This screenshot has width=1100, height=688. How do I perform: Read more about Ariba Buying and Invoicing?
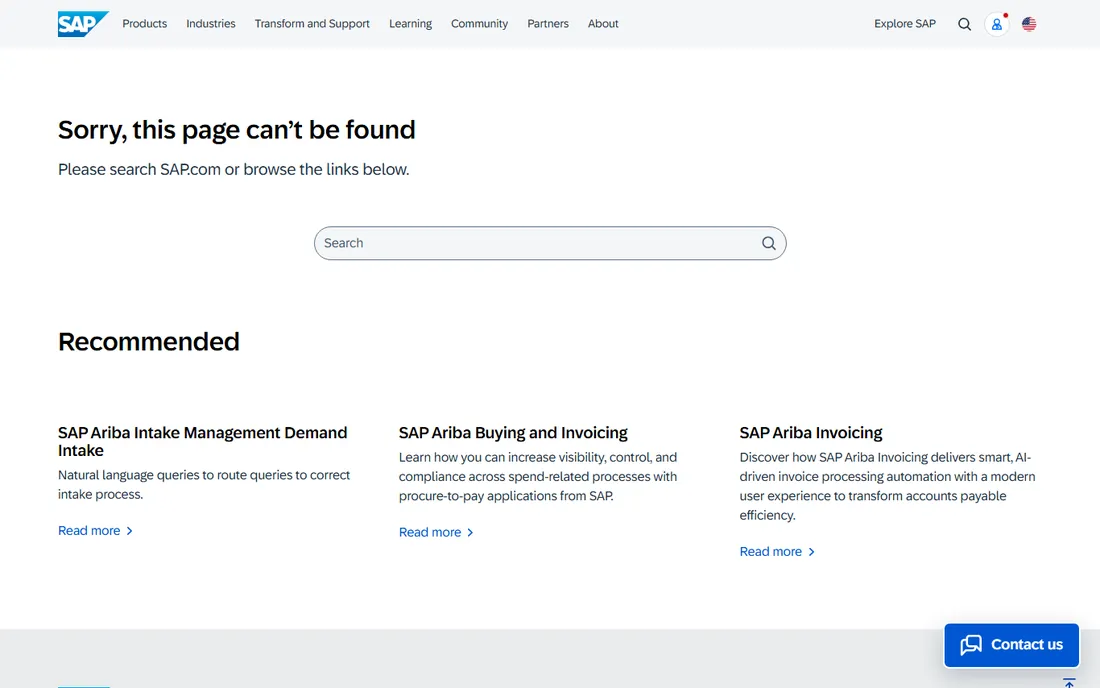pos(436,532)
